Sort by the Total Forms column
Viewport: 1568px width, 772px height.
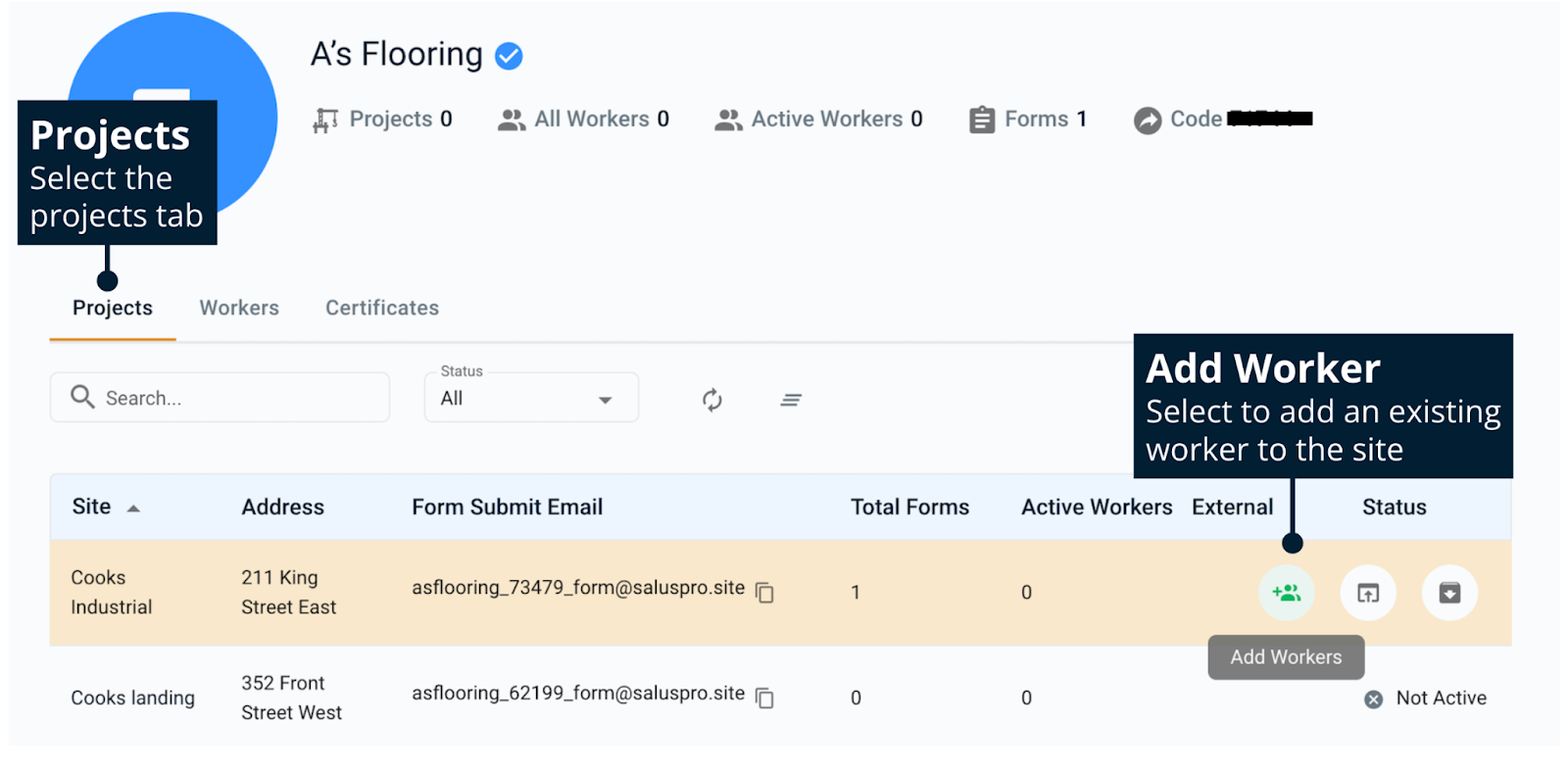[x=908, y=507]
